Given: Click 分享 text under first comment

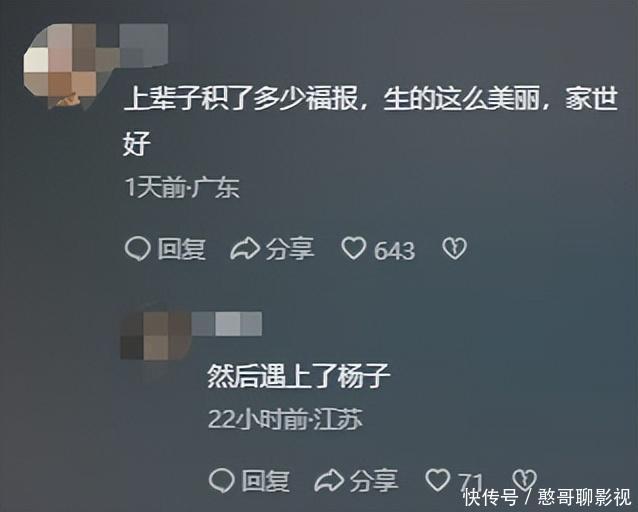Looking at the screenshot, I should tap(290, 249).
